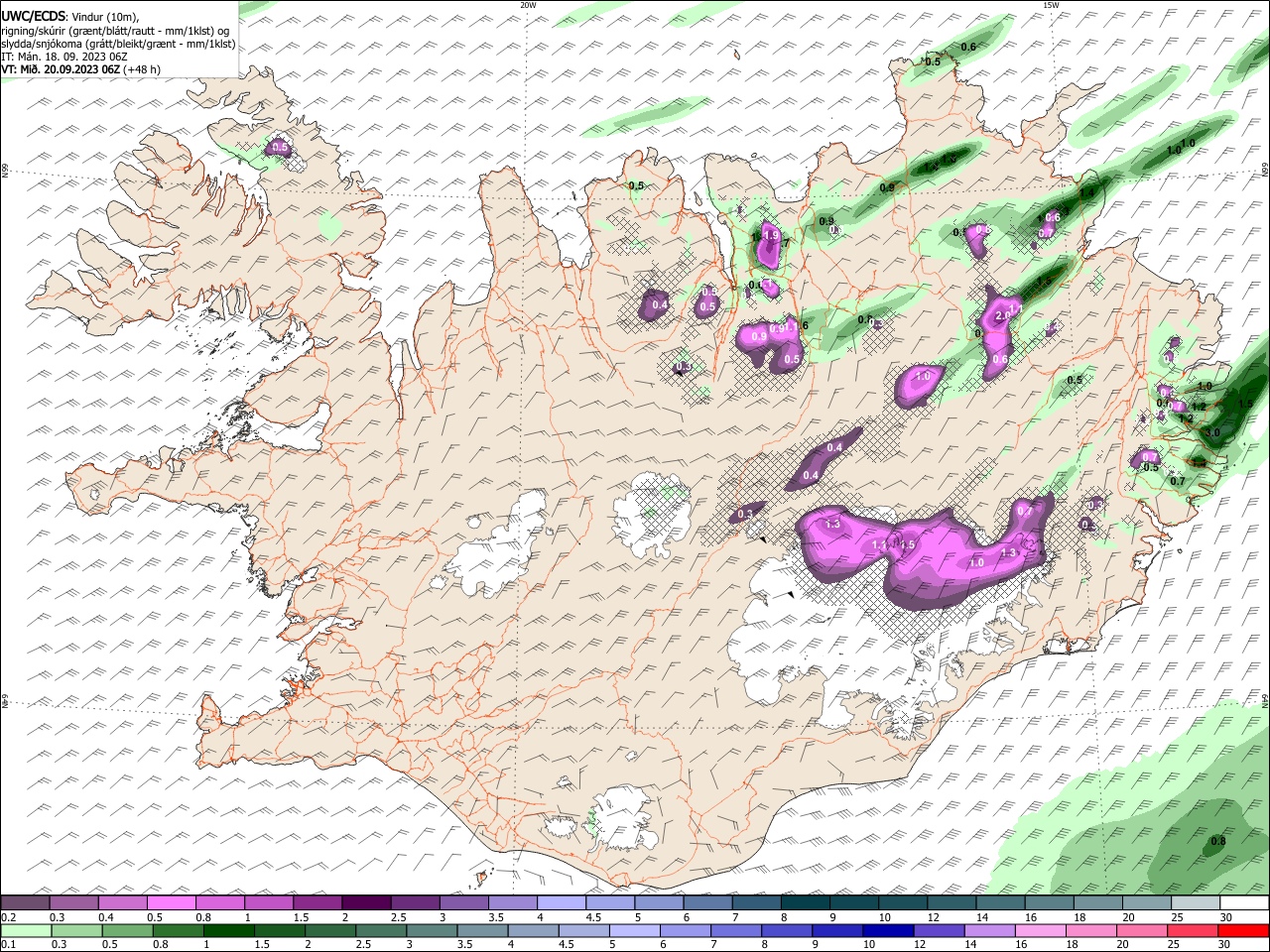
Task: Click the '3.0' value on the east coast
Action: click(x=1211, y=433)
